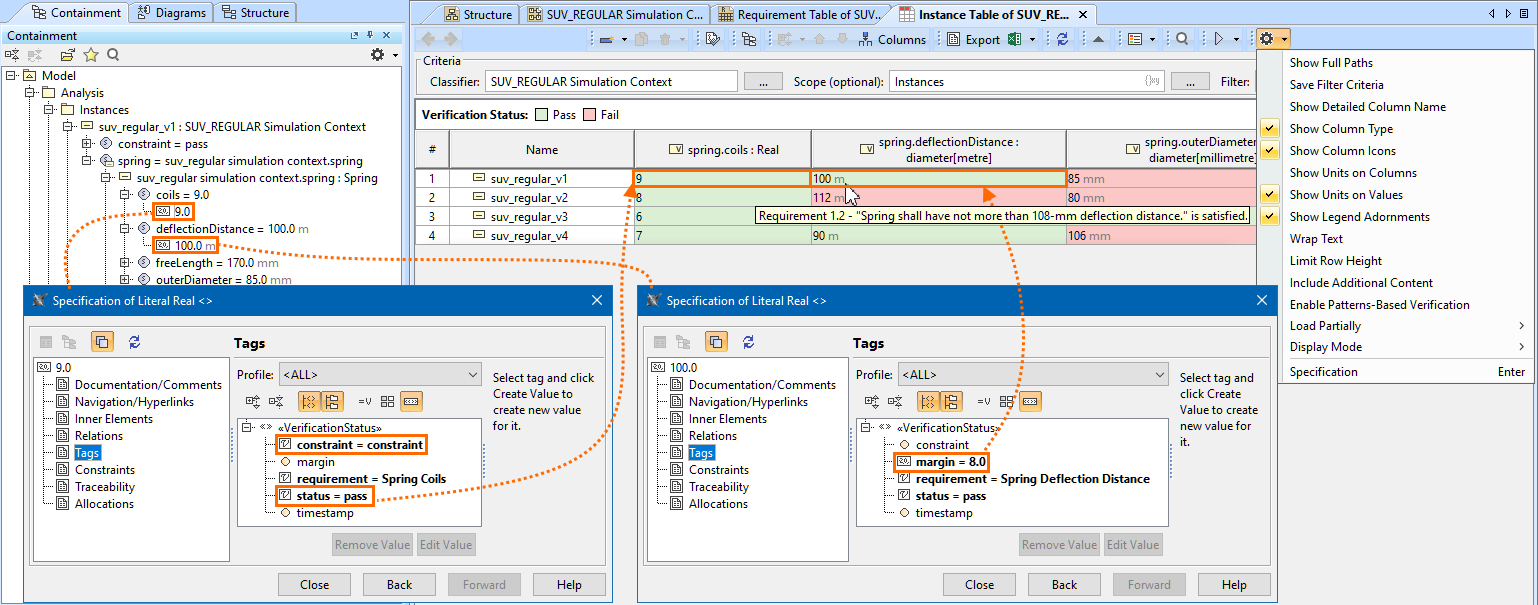Screen dimensions: 1538x605
Task: Click the Classifier input field
Action: [x=610, y=82]
